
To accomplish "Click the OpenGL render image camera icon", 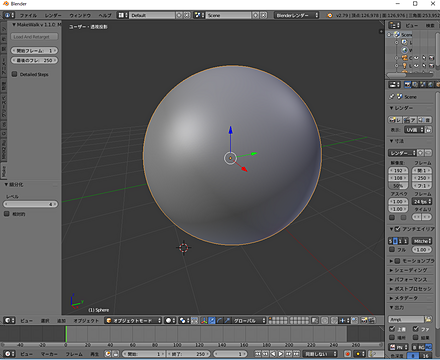I will pos(364,321).
